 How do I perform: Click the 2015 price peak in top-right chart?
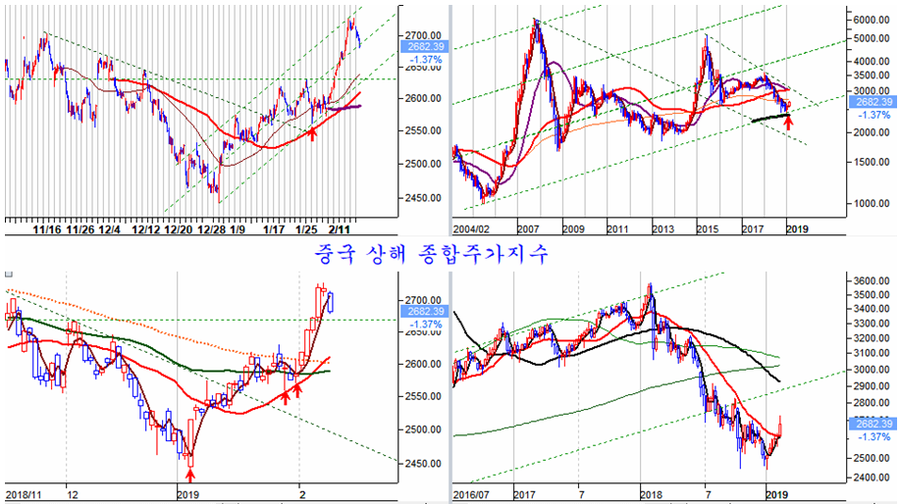point(706,38)
